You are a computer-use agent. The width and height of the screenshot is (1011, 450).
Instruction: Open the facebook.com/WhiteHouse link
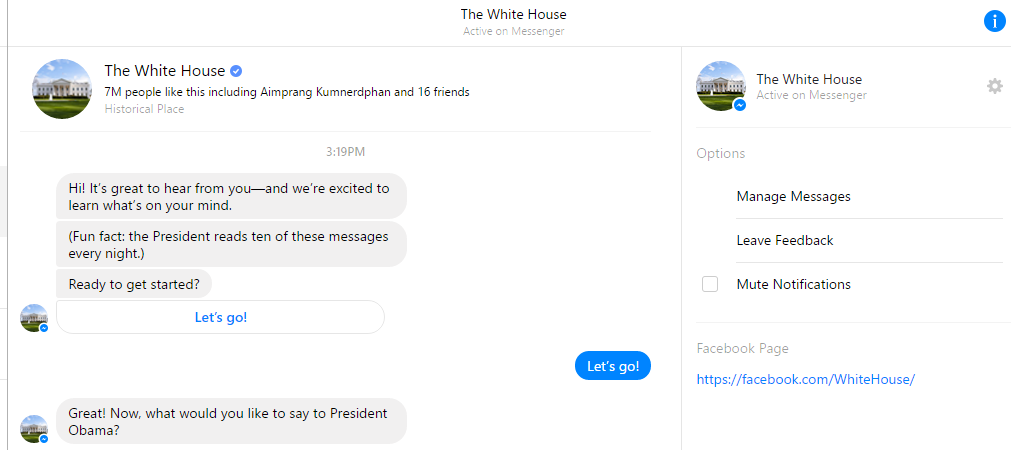[806, 379]
